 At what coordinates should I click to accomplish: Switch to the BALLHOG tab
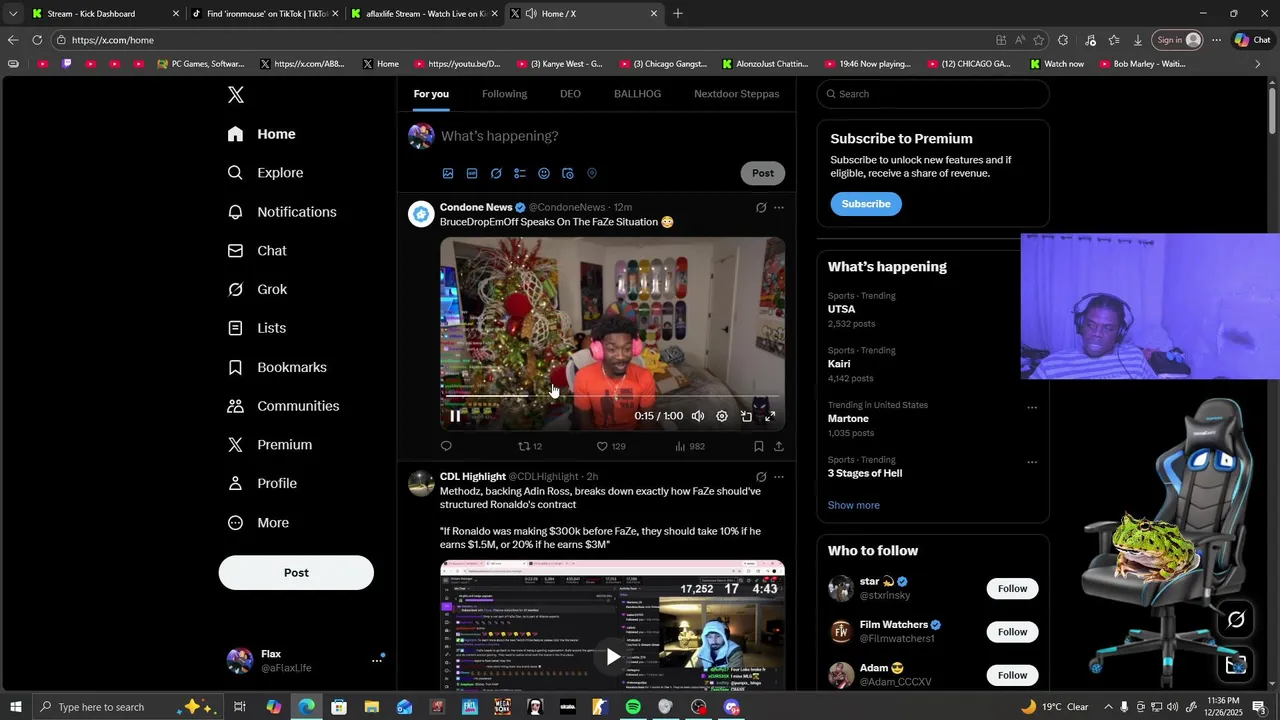coord(637,94)
